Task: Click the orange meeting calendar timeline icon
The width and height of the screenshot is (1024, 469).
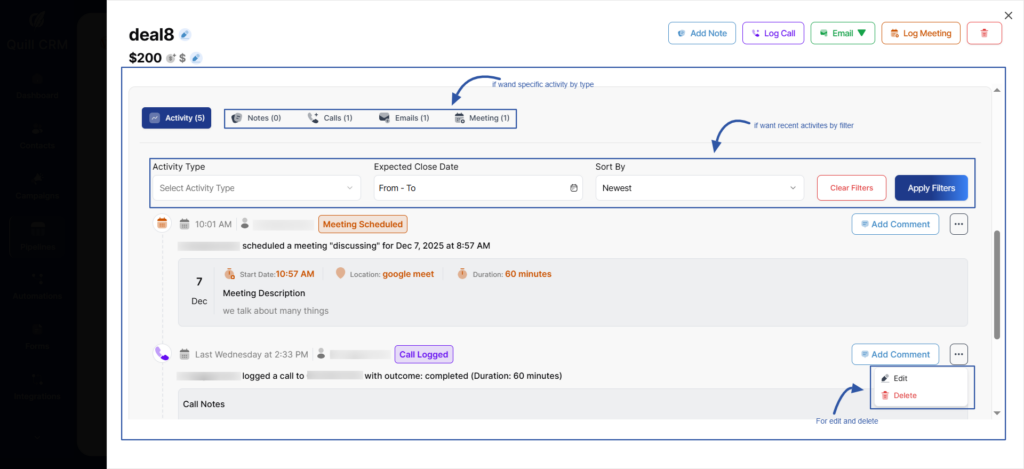Action: click(x=161, y=224)
